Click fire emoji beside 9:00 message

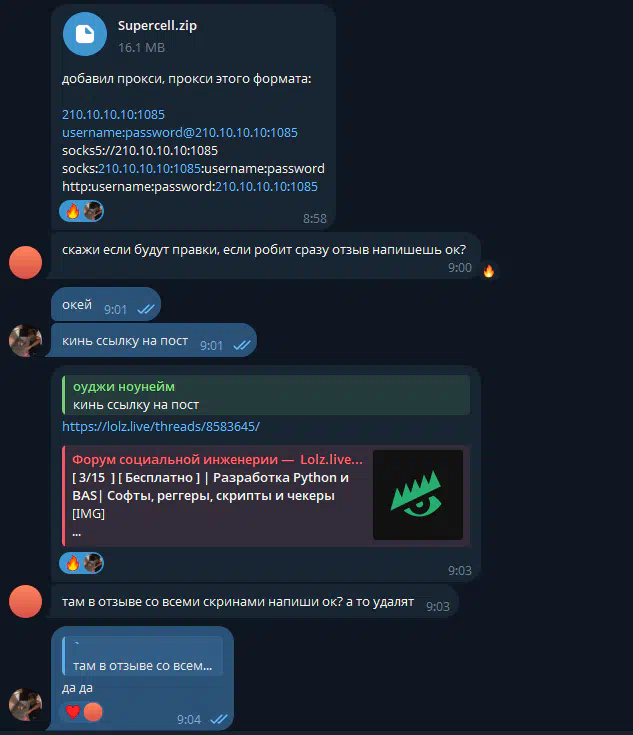pos(489,271)
